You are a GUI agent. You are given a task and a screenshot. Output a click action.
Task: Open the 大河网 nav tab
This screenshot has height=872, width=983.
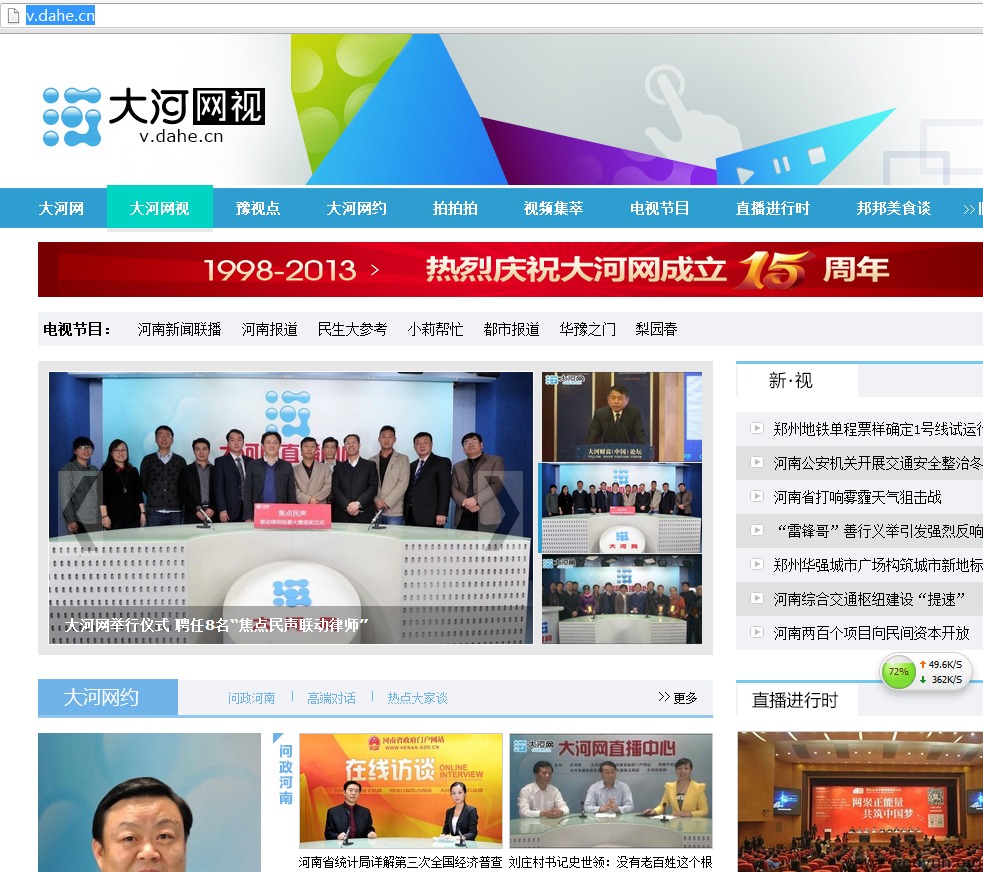[61, 208]
